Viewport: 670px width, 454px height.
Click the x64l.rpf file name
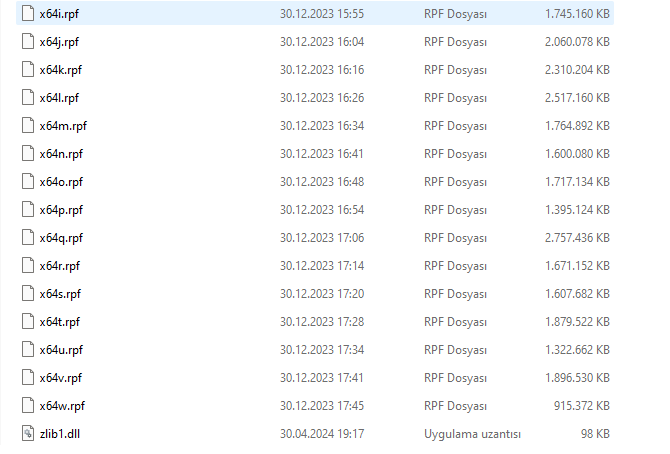click(59, 98)
